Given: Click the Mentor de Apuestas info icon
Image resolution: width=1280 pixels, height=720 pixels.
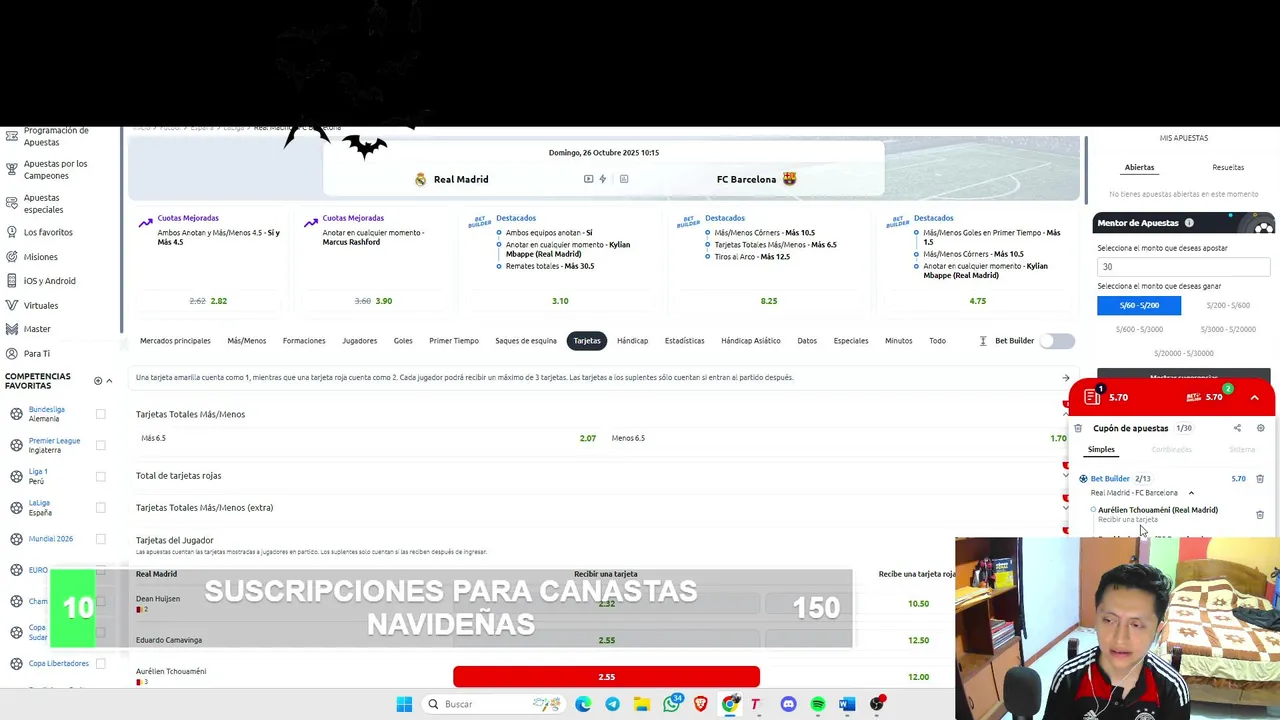Looking at the screenshot, I should click(x=1189, y=223).
